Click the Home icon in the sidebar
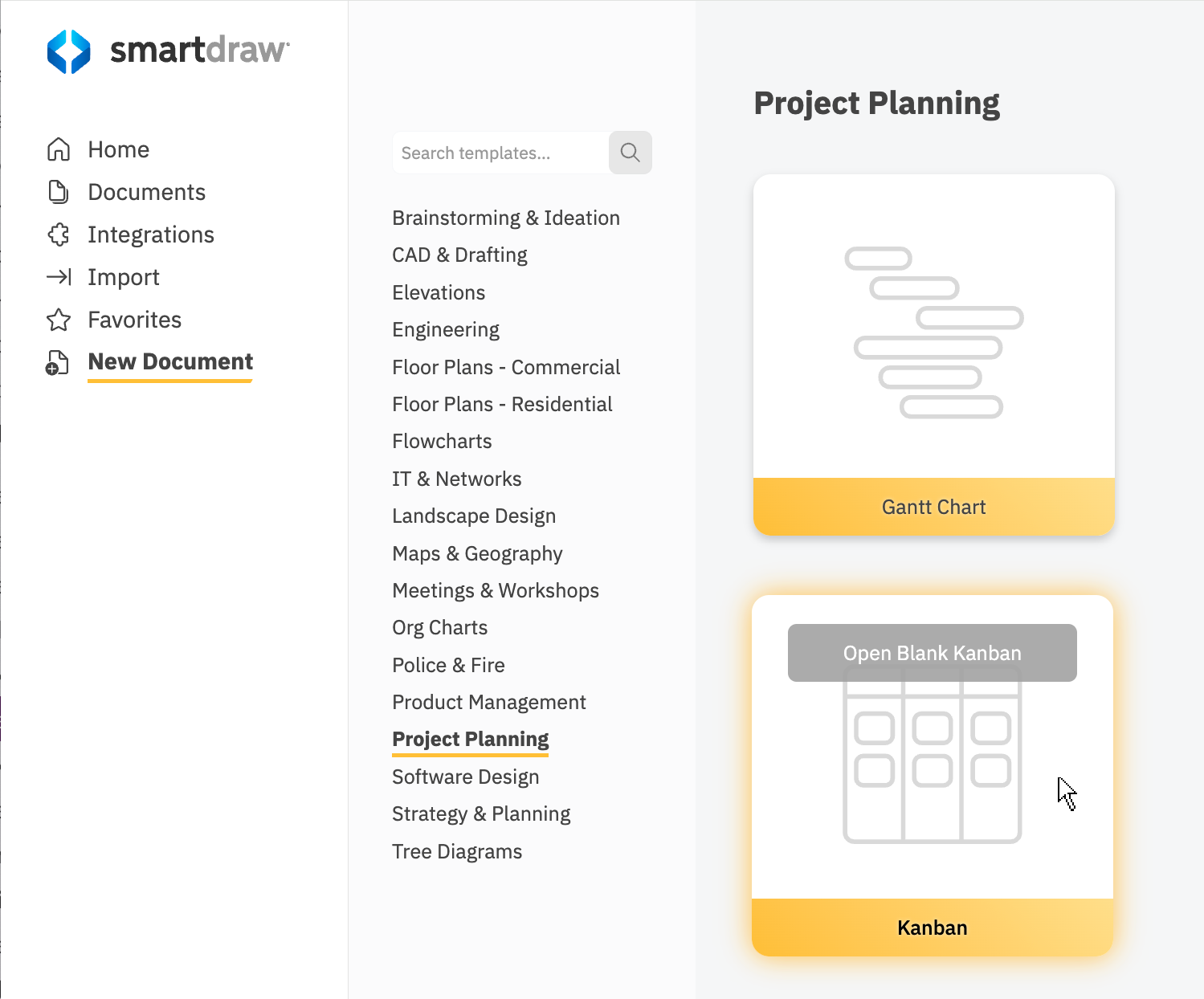 (59, 149)
